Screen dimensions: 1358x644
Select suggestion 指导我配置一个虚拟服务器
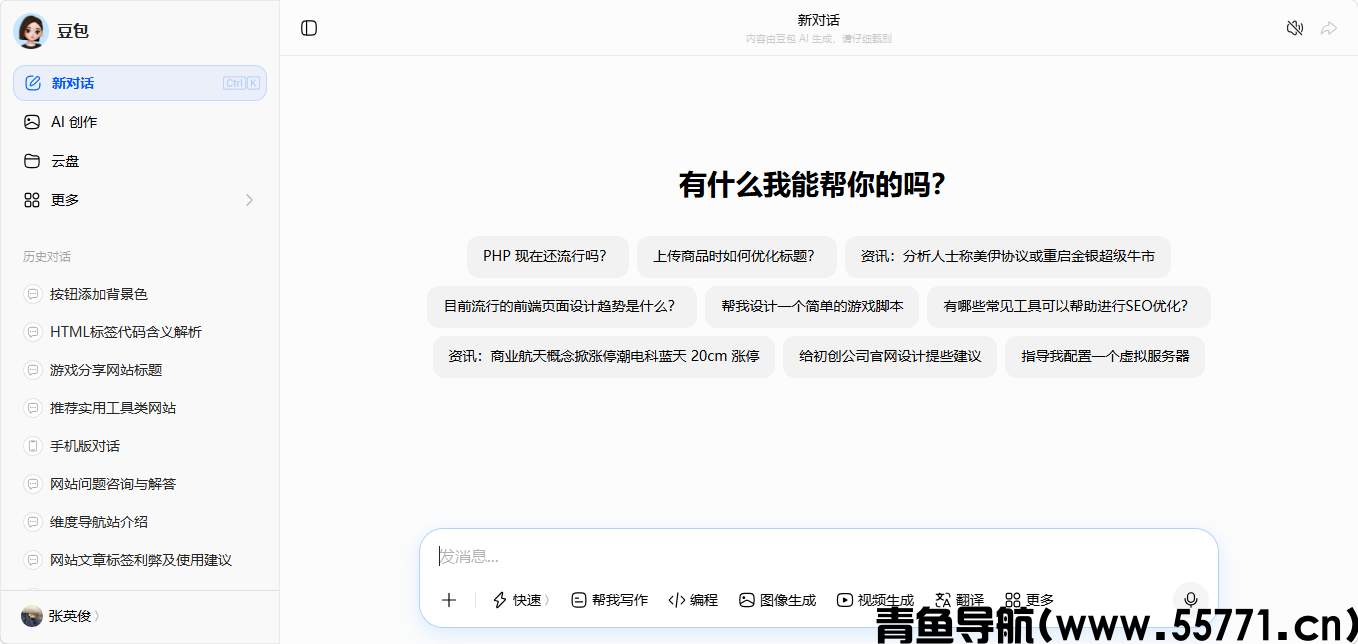click(1105, 357)
